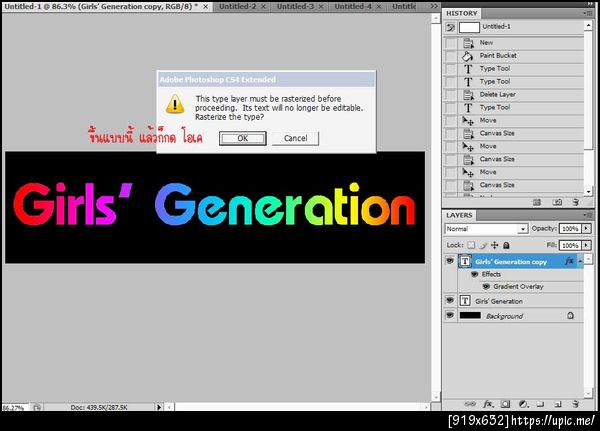Select the New history state
600x431 pixels.
tap(521, 43)
